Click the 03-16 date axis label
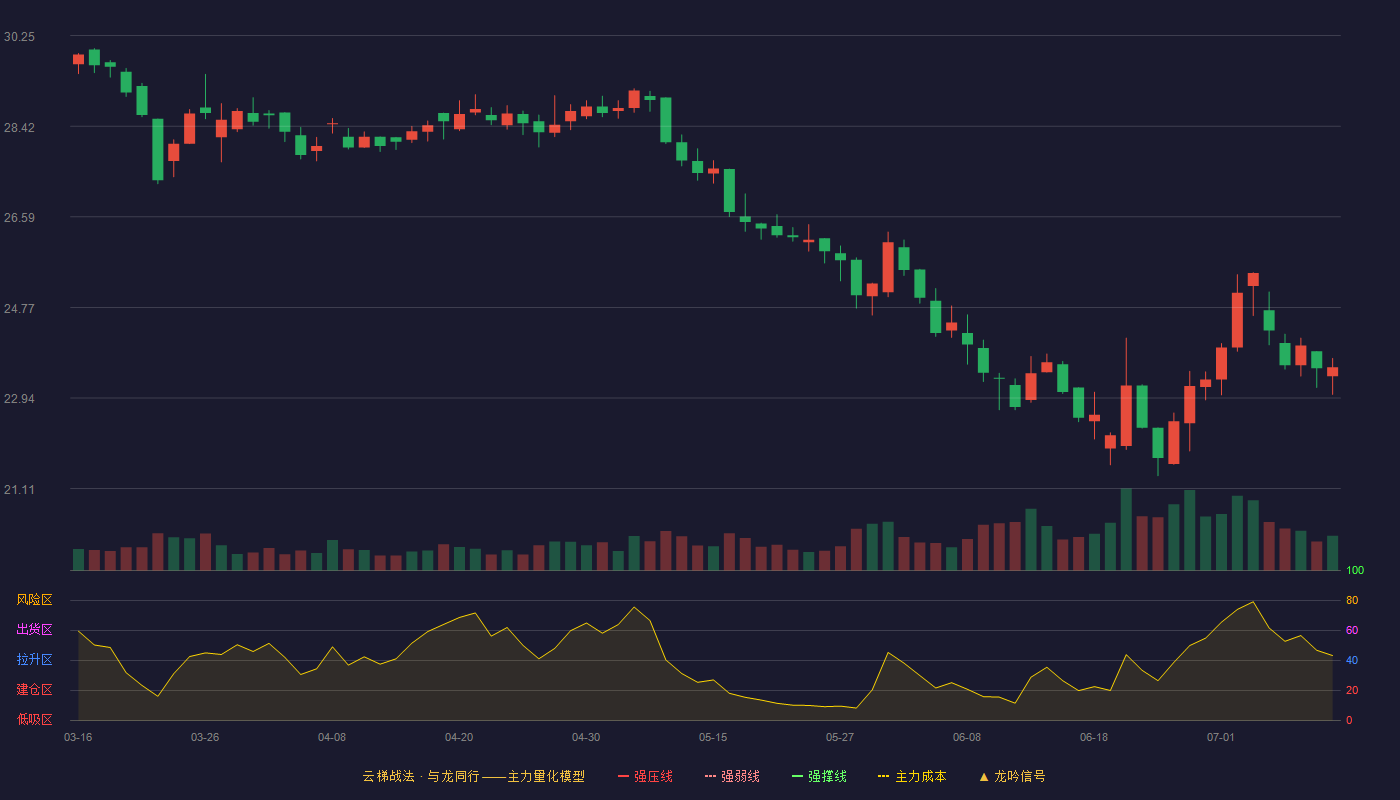The image size is (1400, 800). click(78, 737)
